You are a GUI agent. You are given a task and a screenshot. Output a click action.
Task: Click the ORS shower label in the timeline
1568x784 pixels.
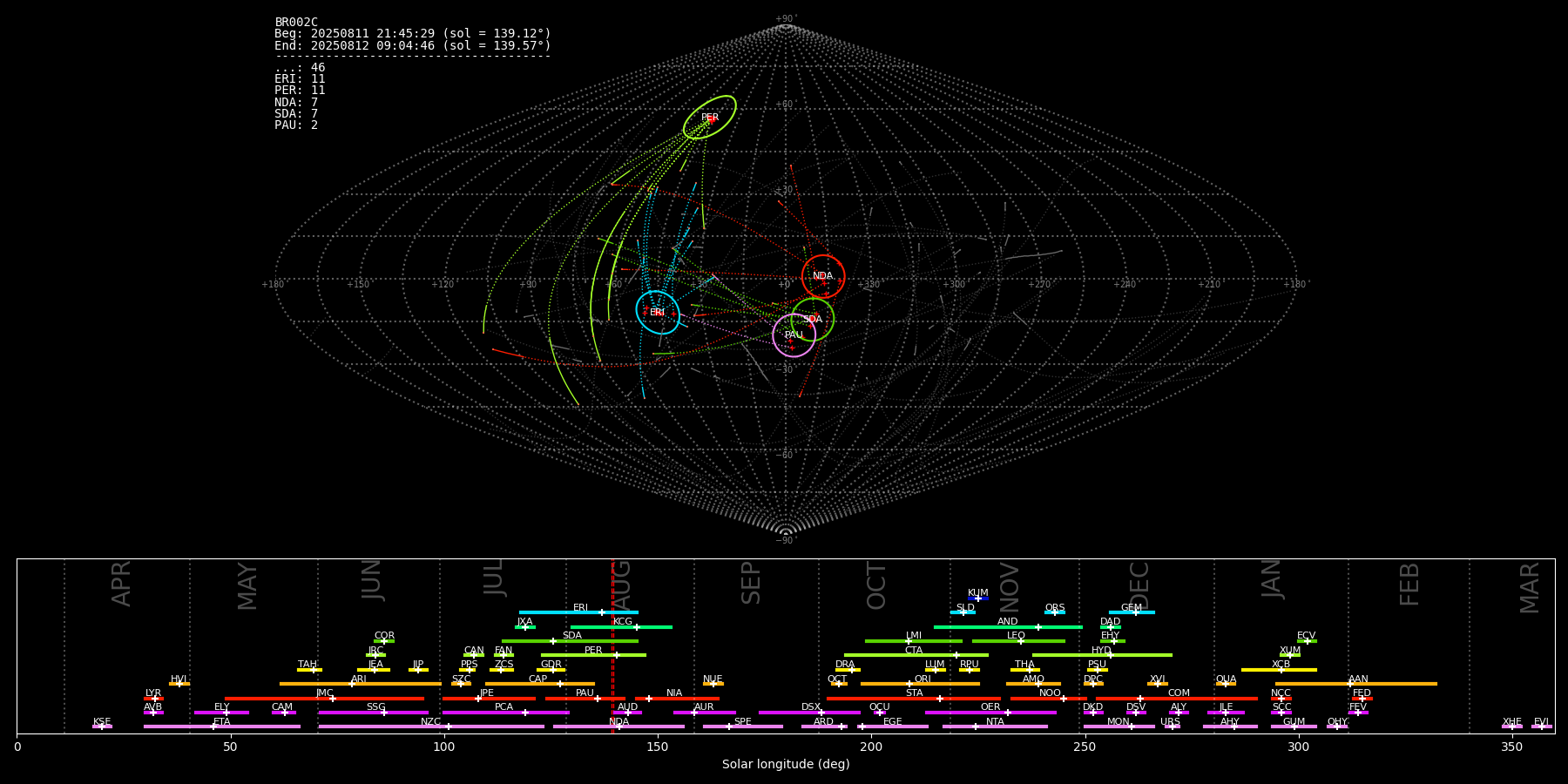pyautogui.click(x=1055, y=608)
